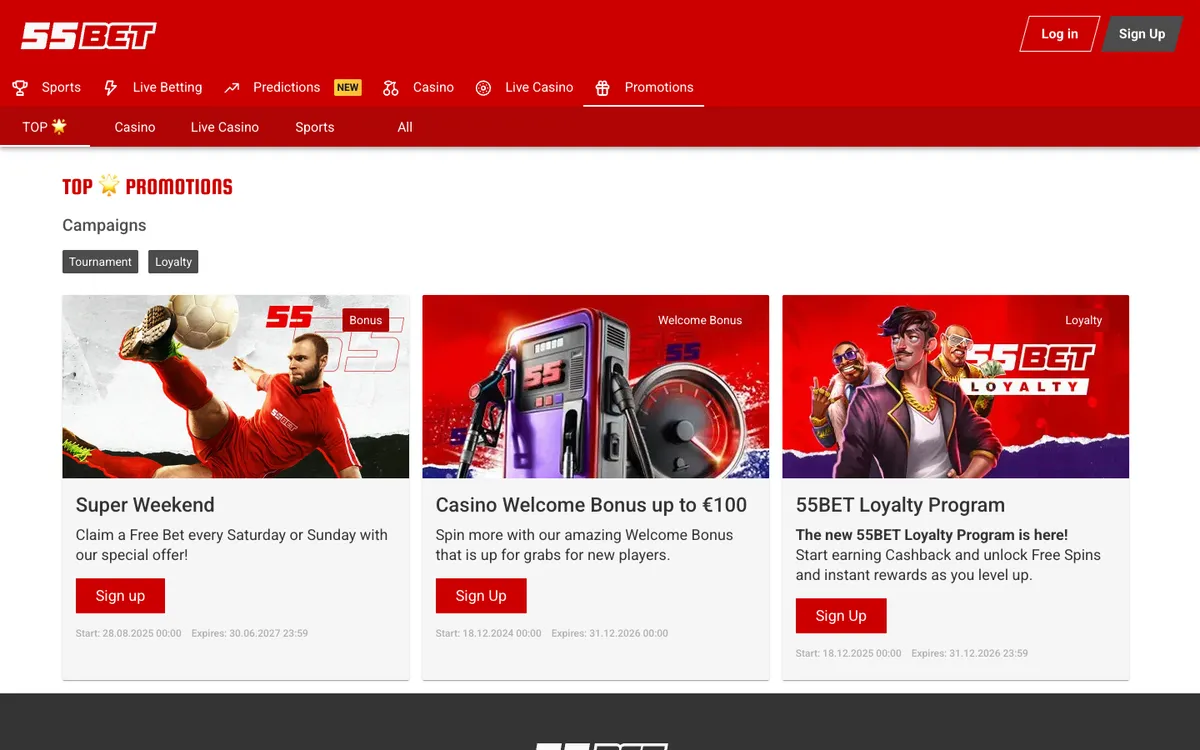This screenshot has width=1200, height=750.
Task: Select the Casino promotions sub-tab
Action: pyautogui.click(x=135, y=127)
